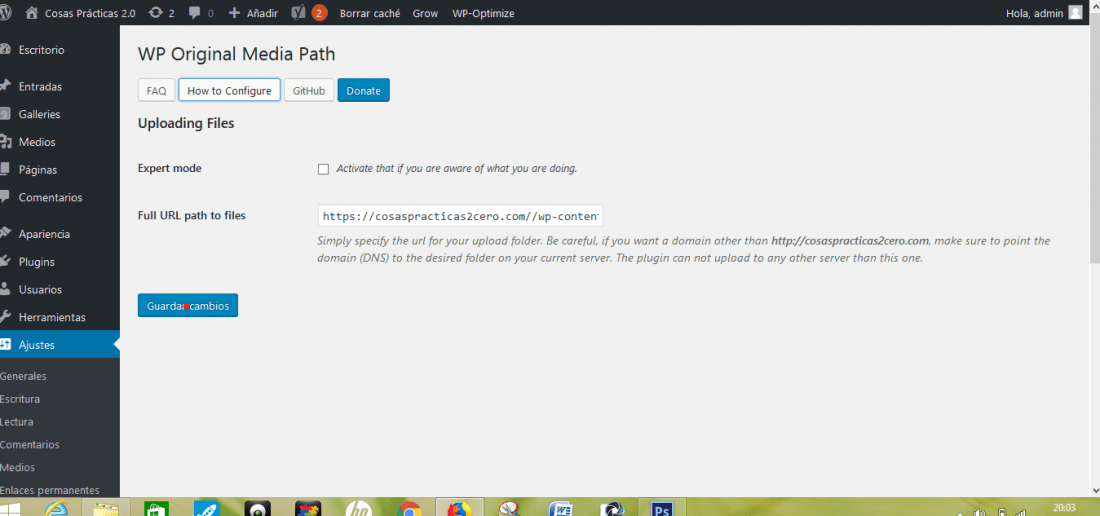The width and height of the screenshot is (1100, 516).
Task: Click the FAQ button
Action: click(x=156, y=90)
